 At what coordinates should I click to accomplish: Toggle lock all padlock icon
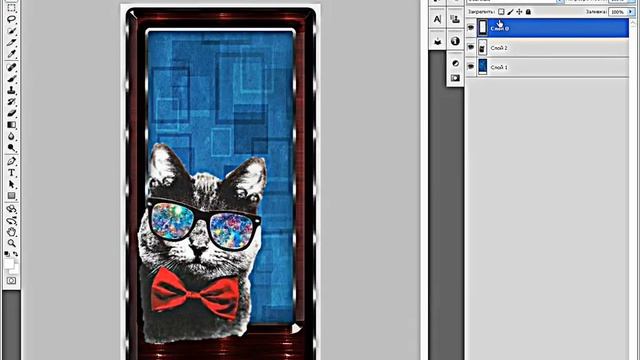(x=528, y=12)
